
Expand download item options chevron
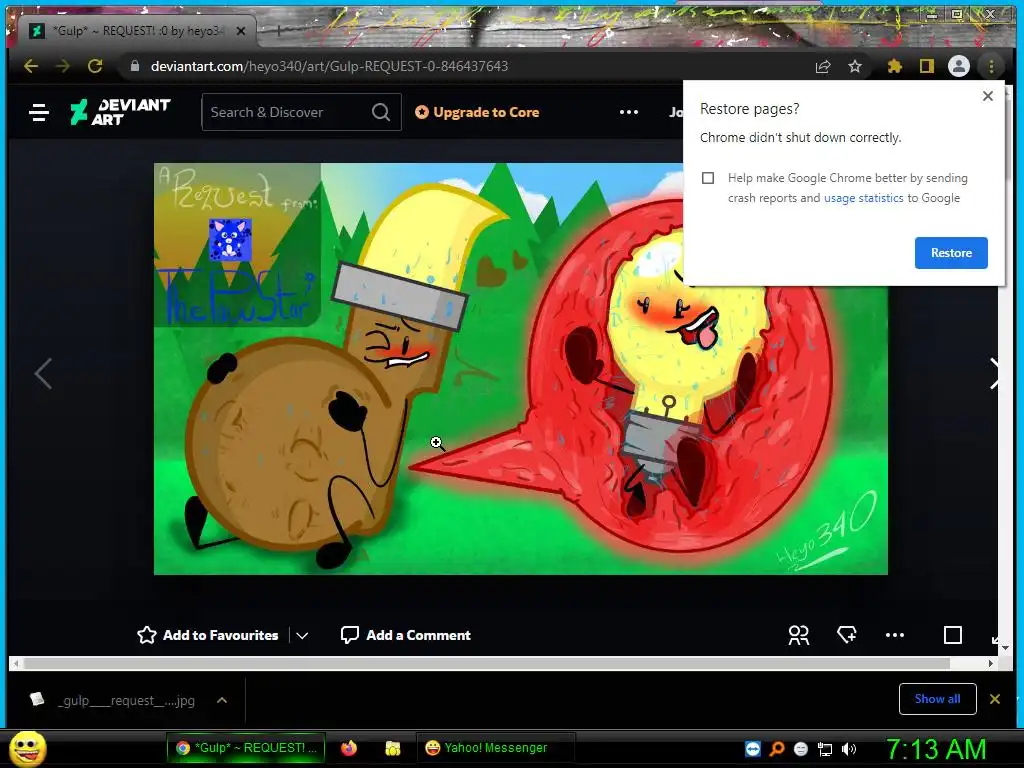click(222, 700)
